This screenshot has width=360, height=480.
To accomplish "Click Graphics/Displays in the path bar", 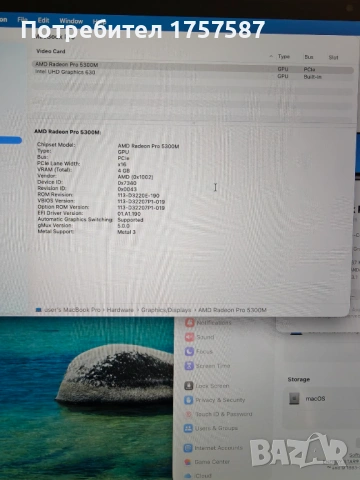I will point(166,310).
